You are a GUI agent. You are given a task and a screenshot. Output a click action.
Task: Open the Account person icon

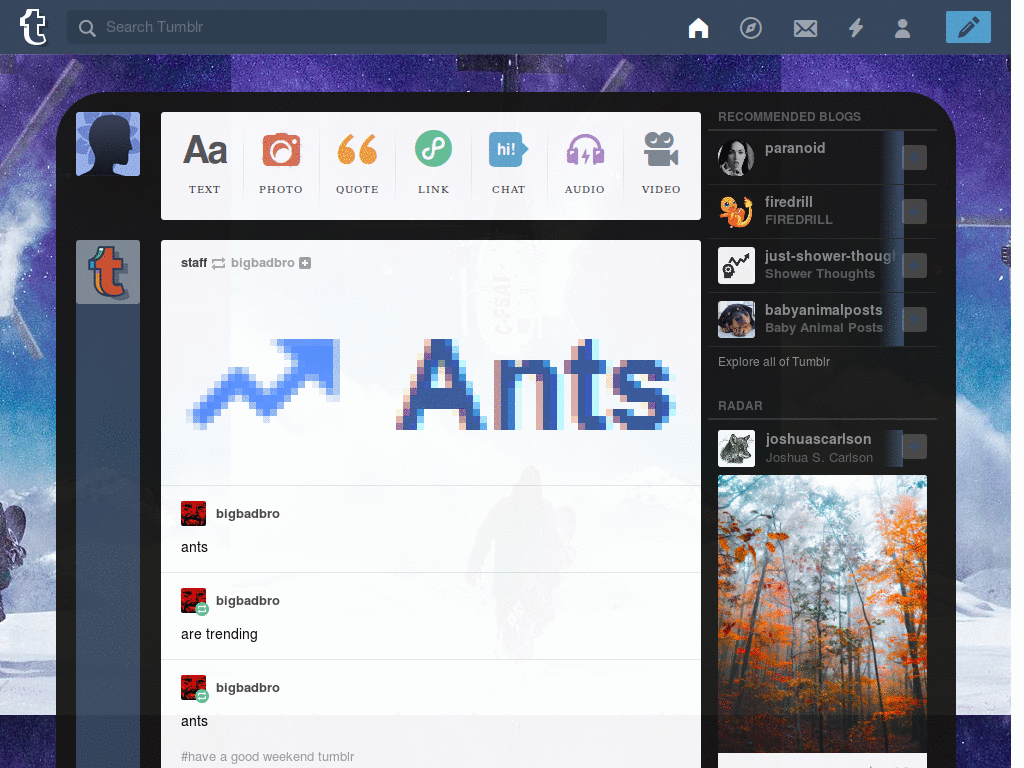click(x=902, y=28)
